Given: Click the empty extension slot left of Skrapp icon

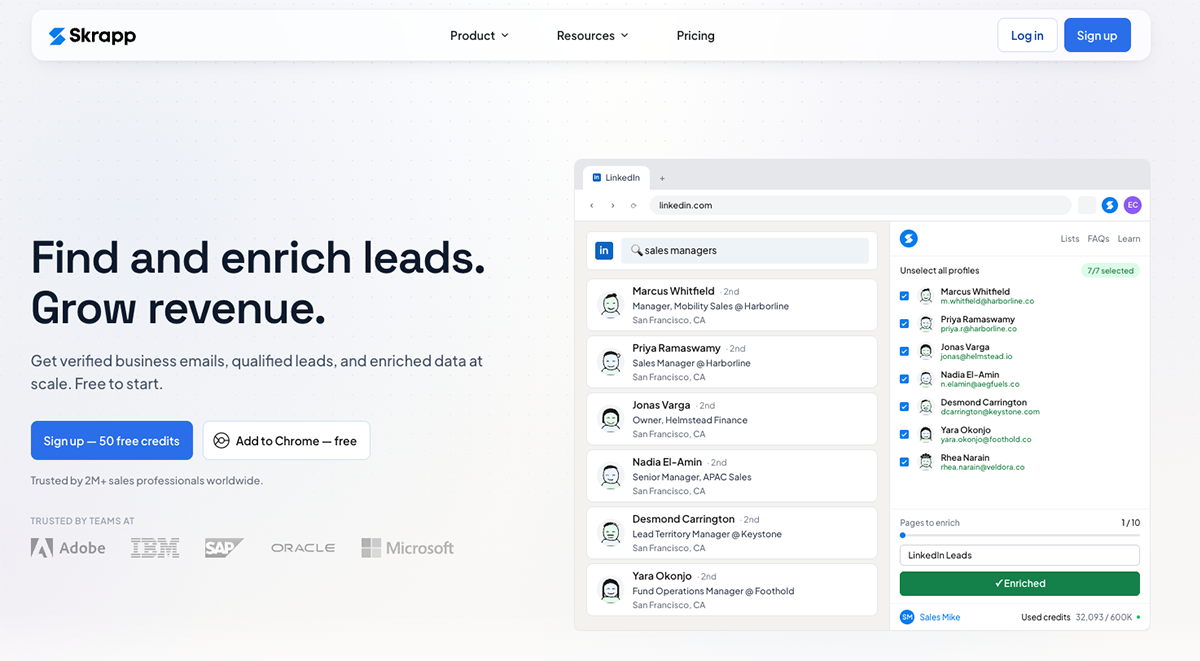Looking at the screenshot, I should [1086, 205].
